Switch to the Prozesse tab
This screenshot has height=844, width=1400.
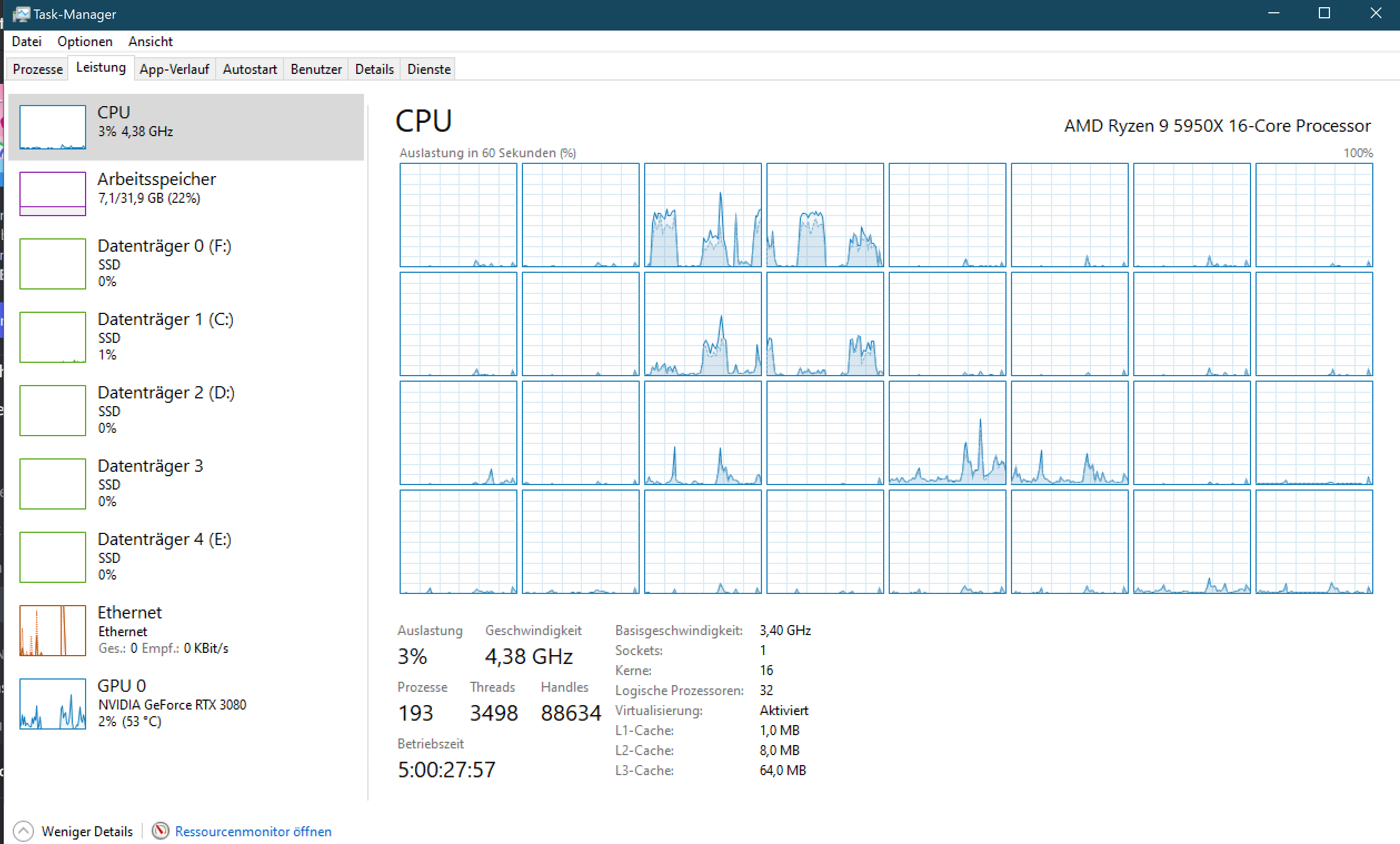coord(37,69)
